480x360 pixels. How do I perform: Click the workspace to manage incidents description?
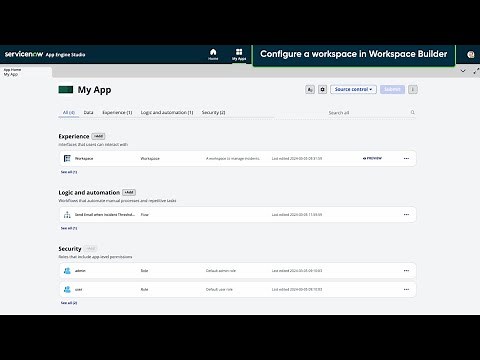[233, 158]
